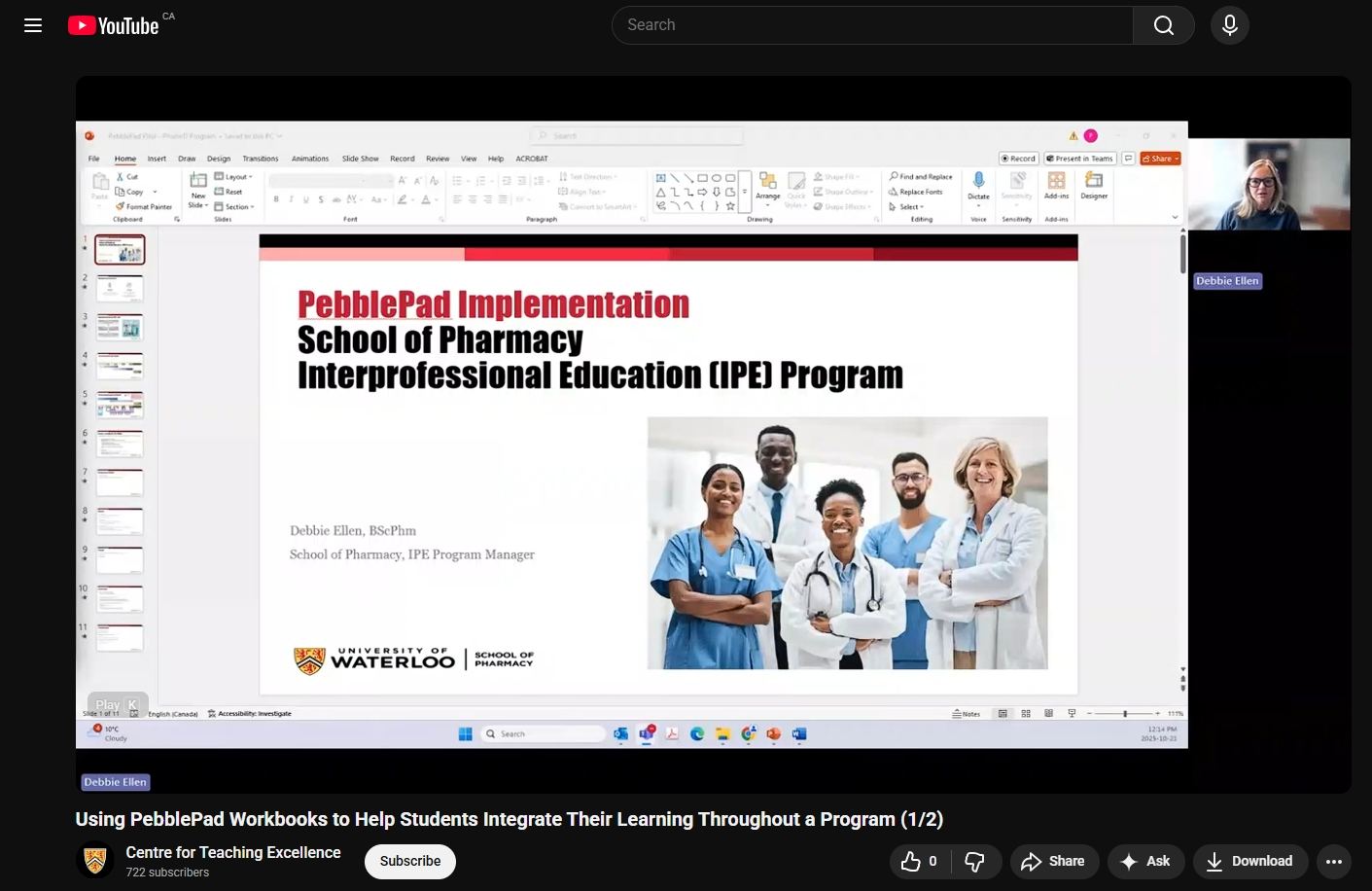The height and width of the screenshot is (891, 1372).
Task: Click Find and Replace in the Editing group
Action: tap(919, 178)
